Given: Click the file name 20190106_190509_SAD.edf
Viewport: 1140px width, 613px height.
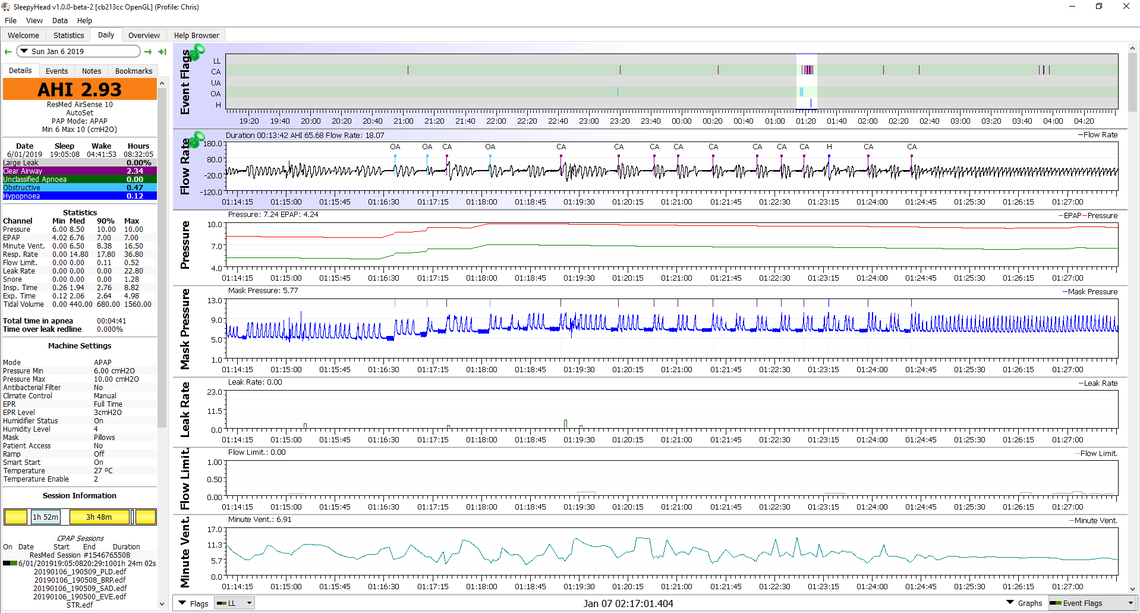Looking at the screenshot, I should (x=80, y=588).
